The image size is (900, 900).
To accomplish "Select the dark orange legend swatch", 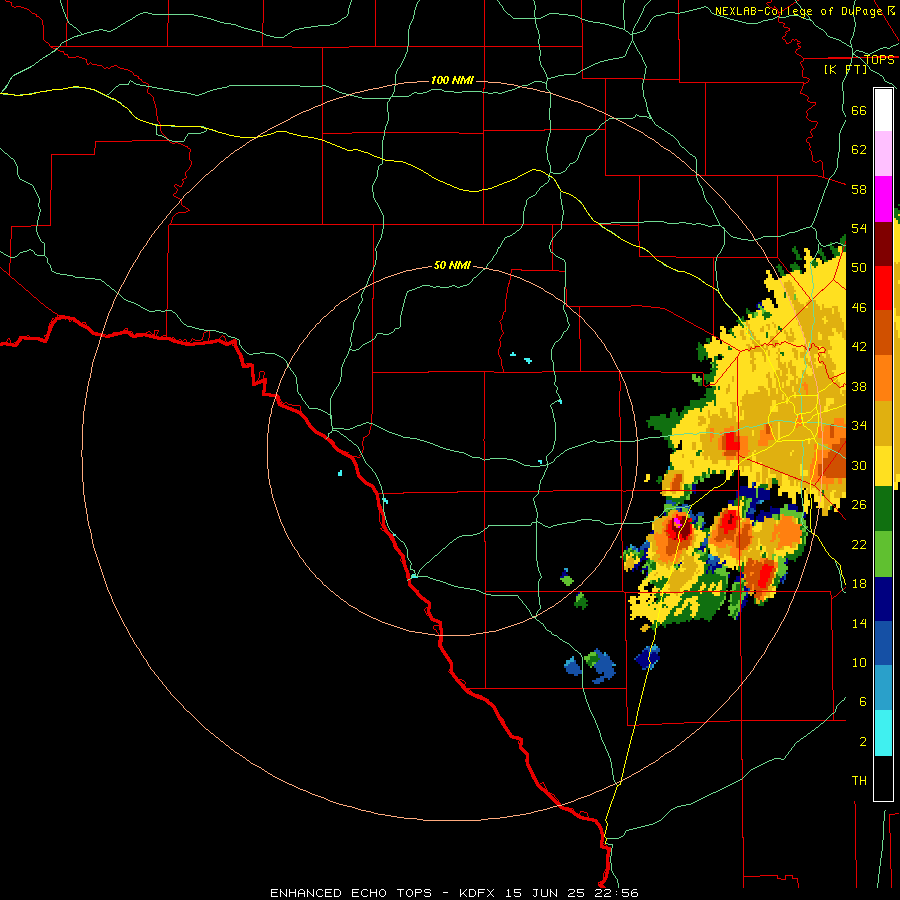I will [x=883, y=332].
